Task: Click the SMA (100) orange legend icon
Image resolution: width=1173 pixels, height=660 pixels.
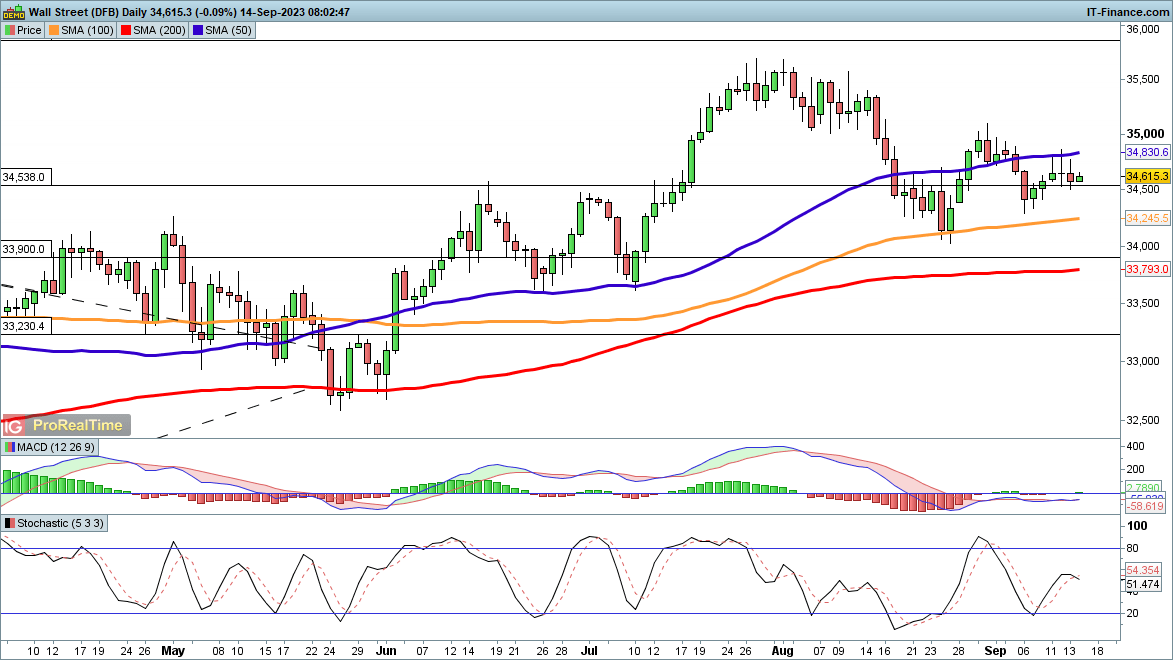Action: 53,30
